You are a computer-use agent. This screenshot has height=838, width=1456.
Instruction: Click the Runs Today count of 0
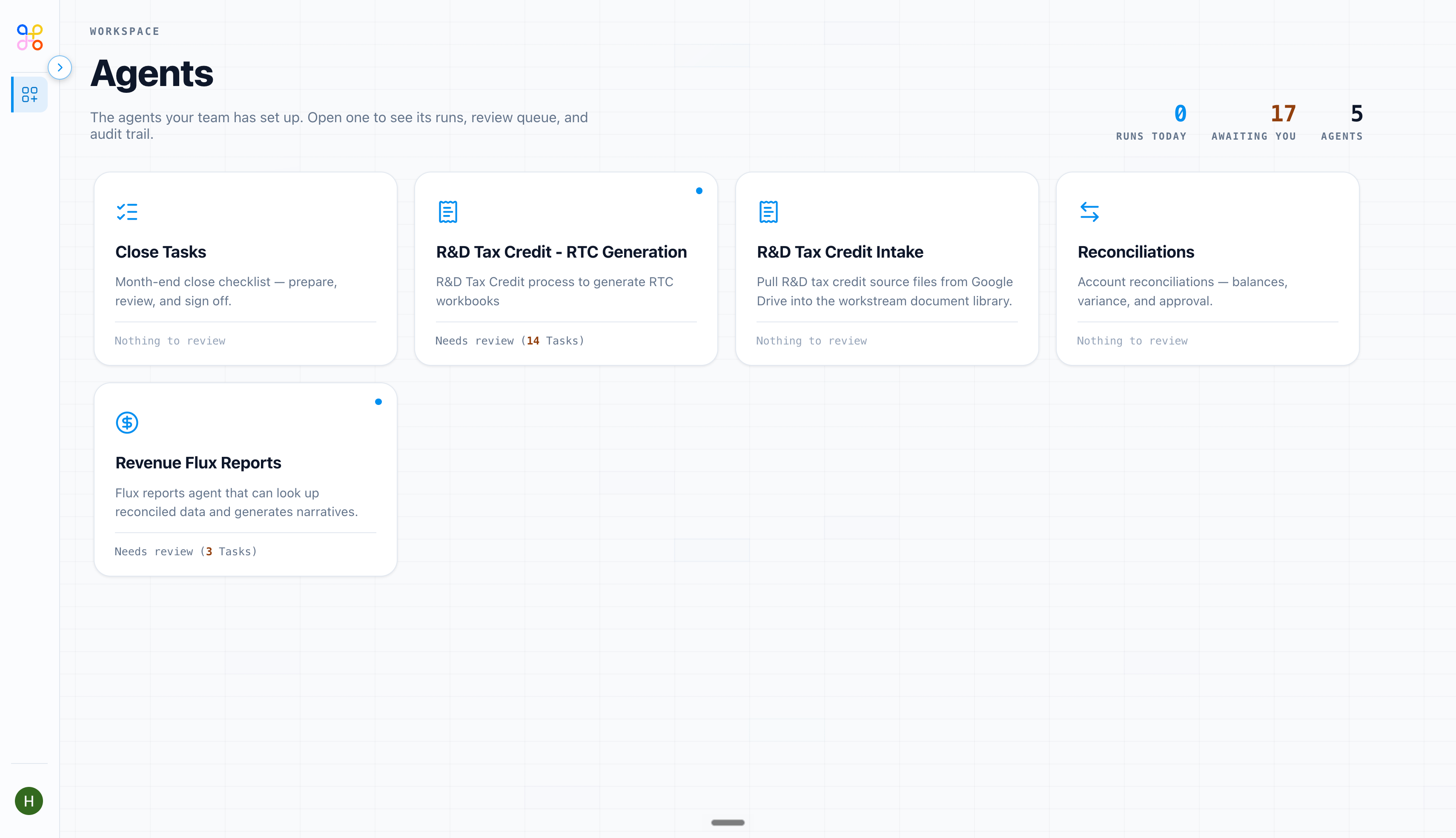(1180, 113)
